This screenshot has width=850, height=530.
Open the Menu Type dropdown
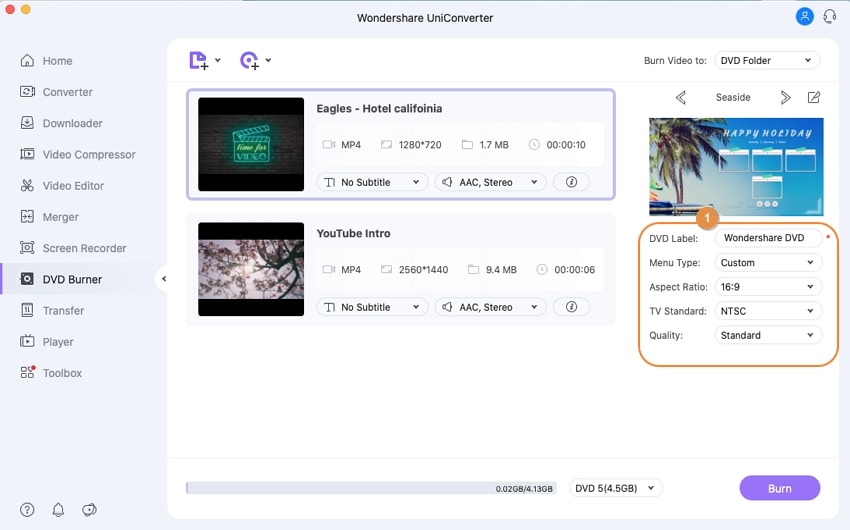pyautogui.click(x=768, y=262)
